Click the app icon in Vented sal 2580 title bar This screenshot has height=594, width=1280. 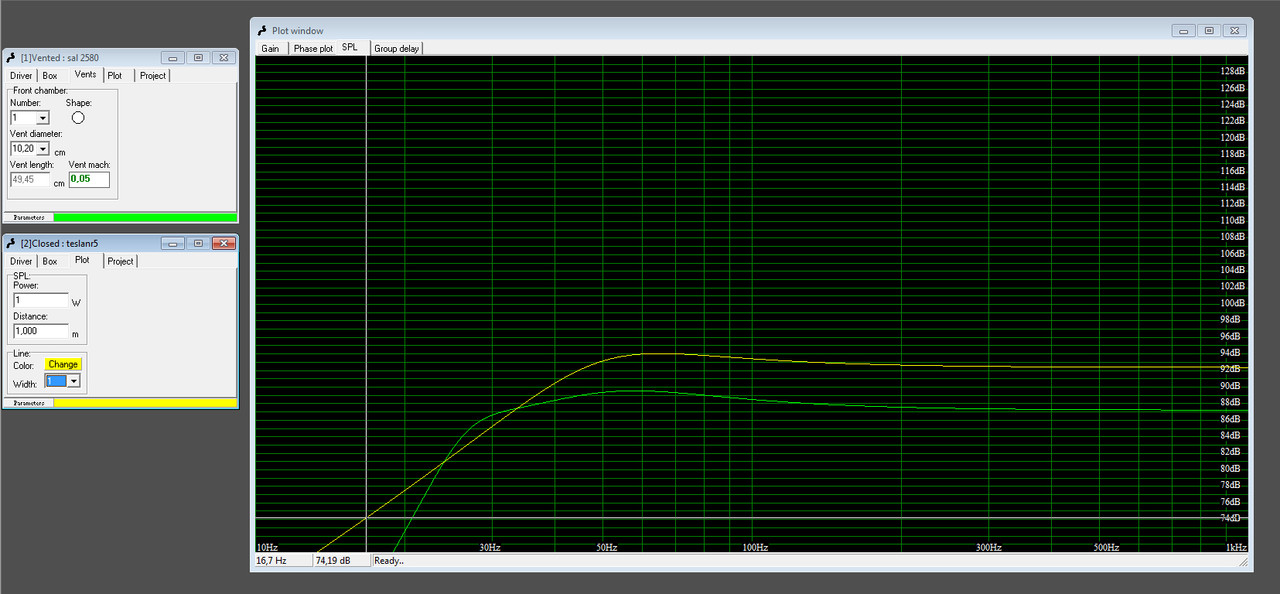point(11,58)
